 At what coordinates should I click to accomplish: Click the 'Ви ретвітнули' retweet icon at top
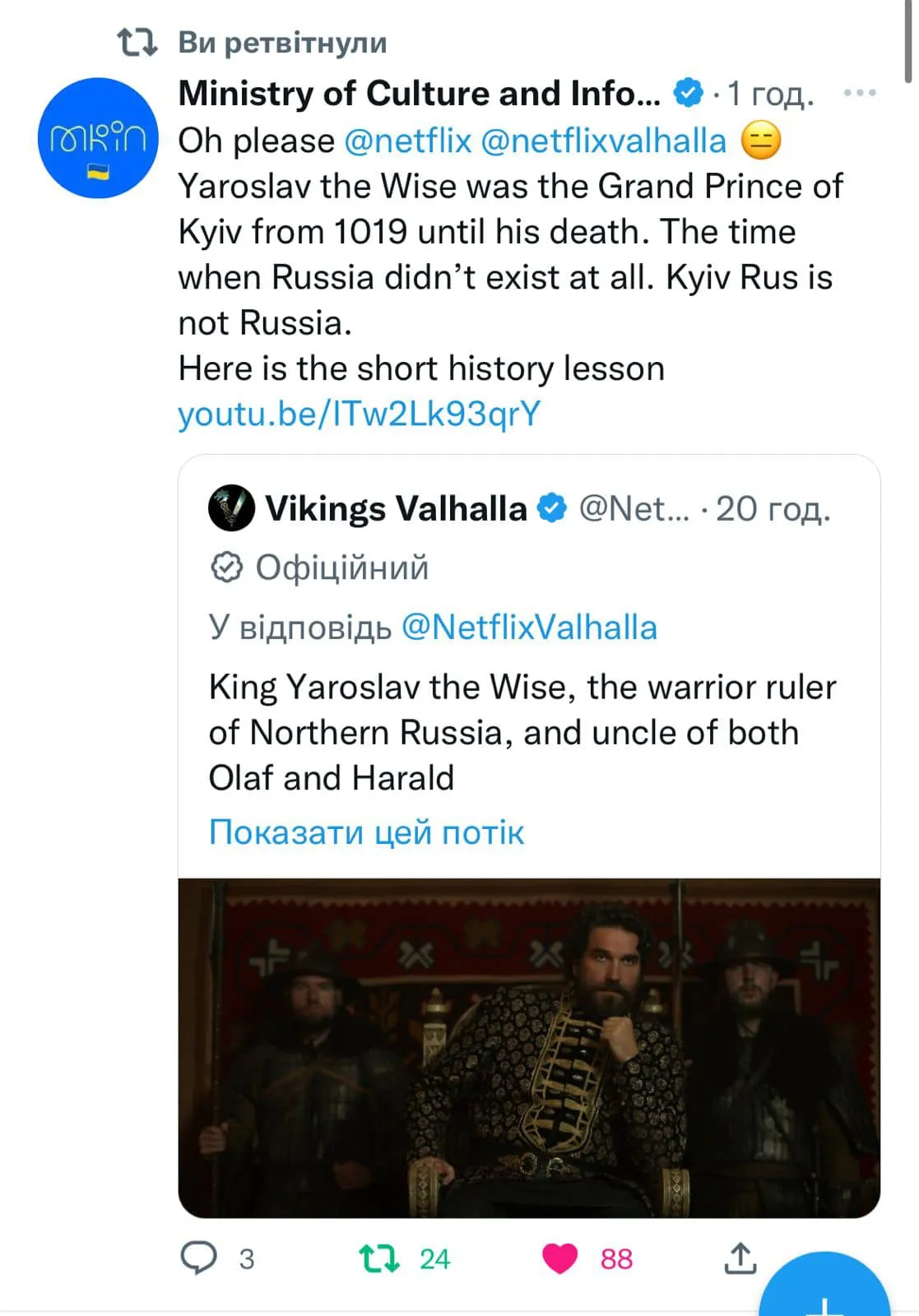(x=137, y=42)
